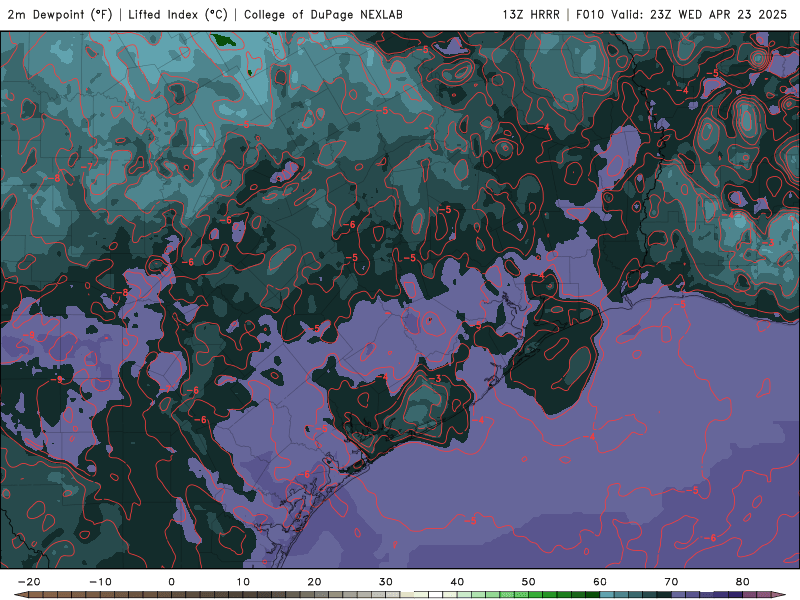Click the 50 label on the color scale

[x=529, y=582]
